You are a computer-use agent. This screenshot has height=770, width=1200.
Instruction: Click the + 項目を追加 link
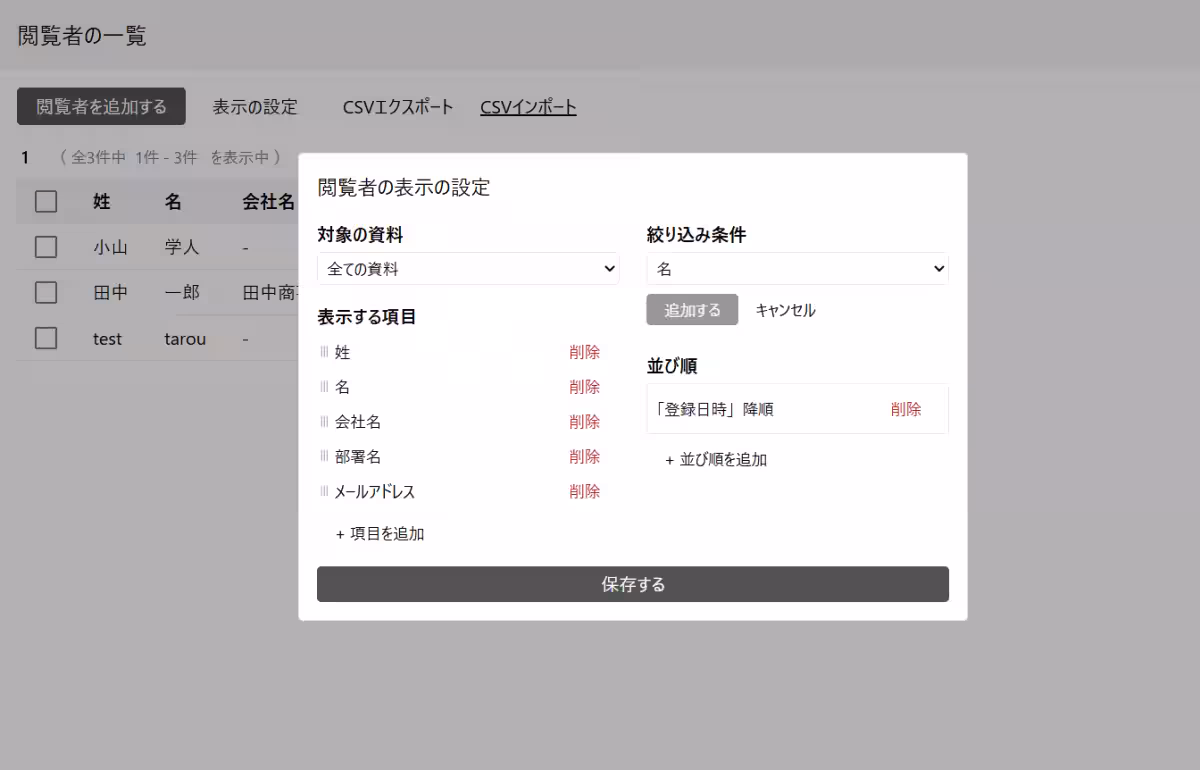point(381,533)
